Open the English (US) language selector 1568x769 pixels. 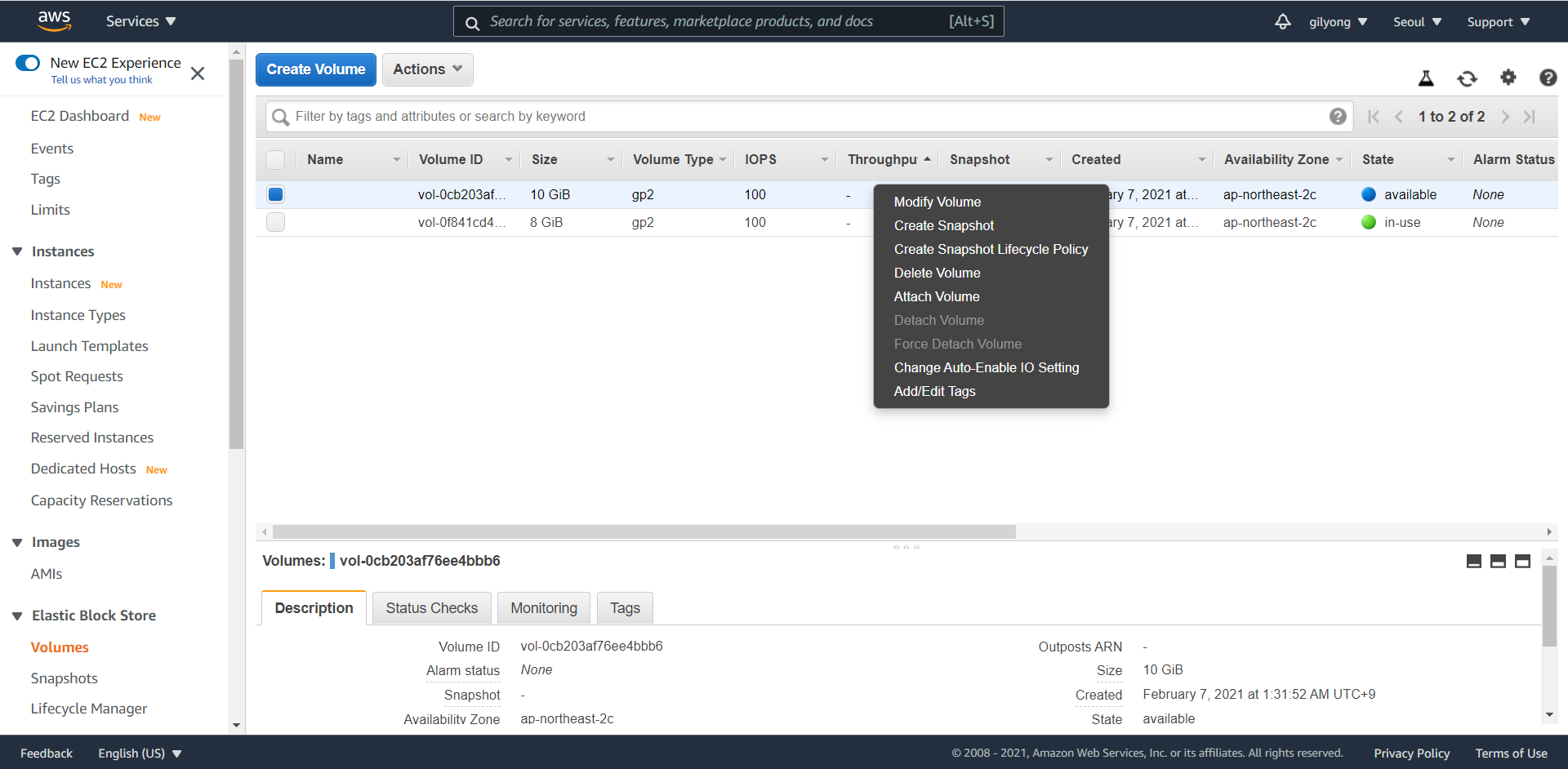[140, 753]
